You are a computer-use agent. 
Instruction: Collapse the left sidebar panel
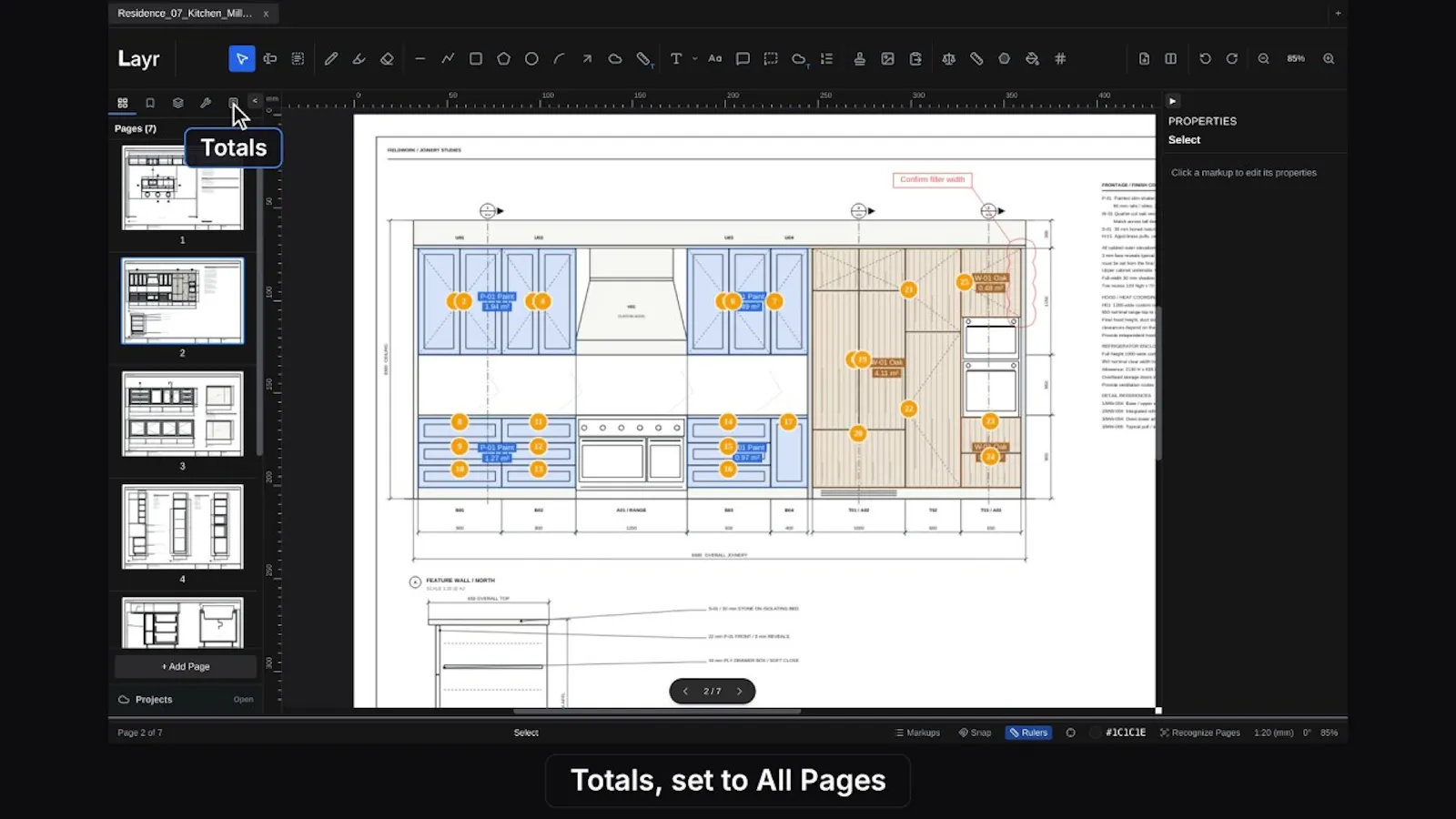(x=255, y=101)
